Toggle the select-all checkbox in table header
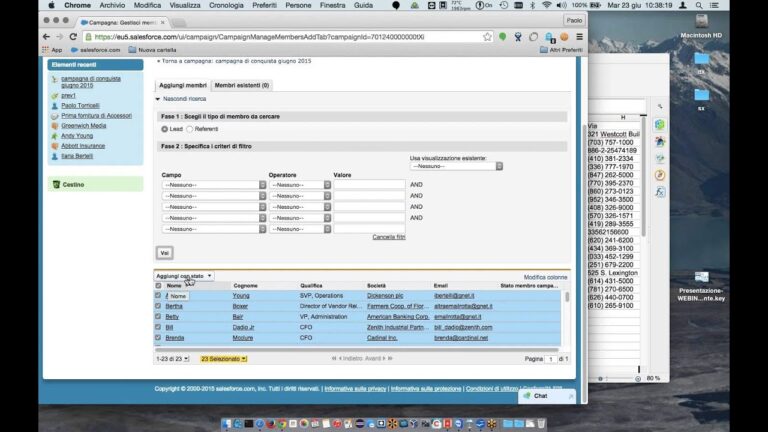 tap(158, 286)
